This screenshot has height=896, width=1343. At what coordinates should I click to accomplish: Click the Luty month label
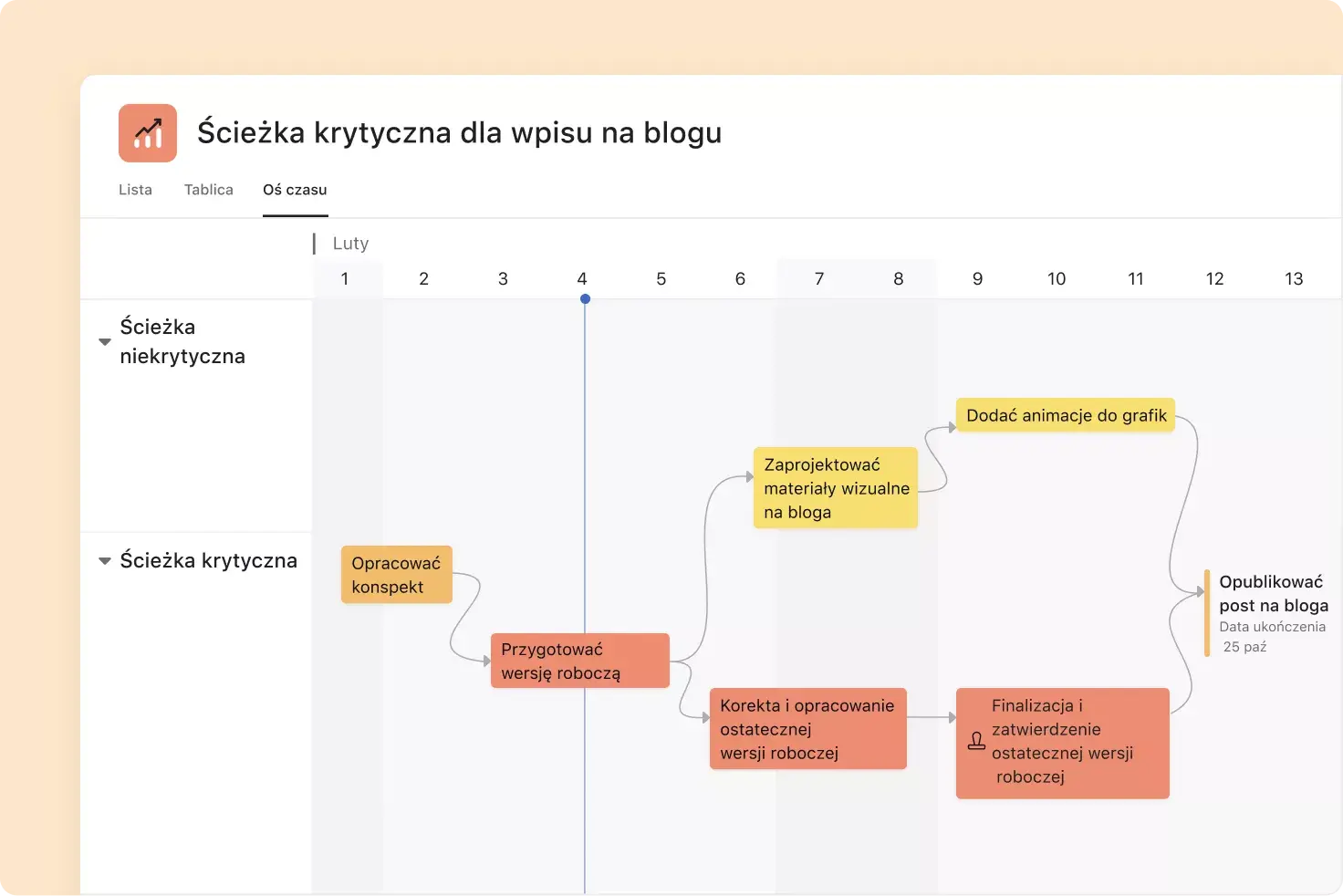coord(350,244)
